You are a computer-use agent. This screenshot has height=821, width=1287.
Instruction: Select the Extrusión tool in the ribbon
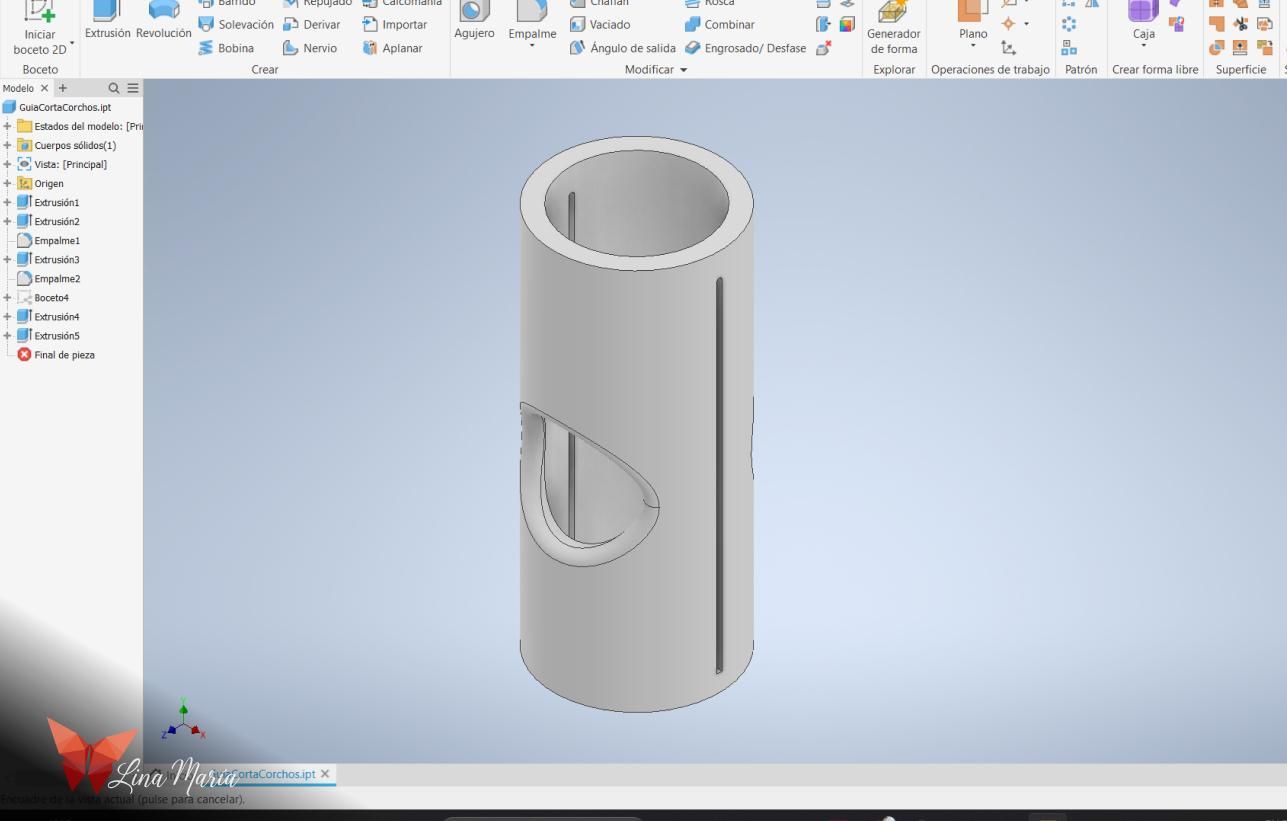107,22
